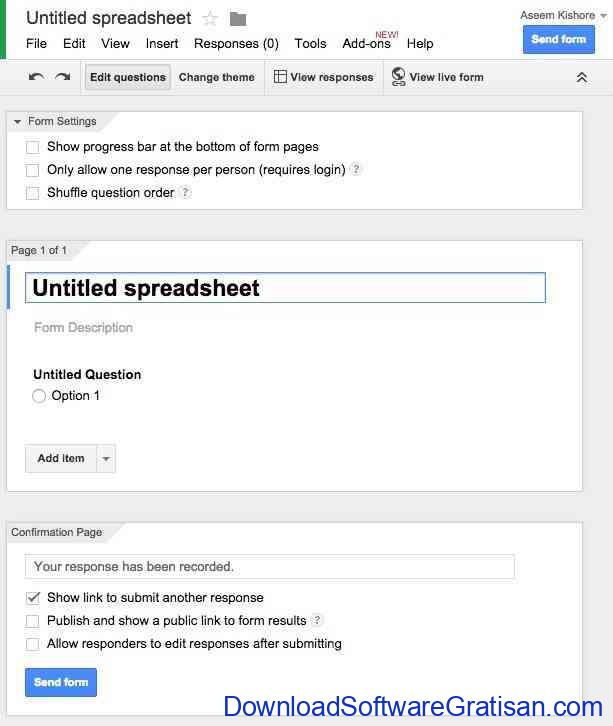The width and height of the screenshot is (613, 726).
Task: Uncheck Show link to submit another response
Action: tap(33, 598)
